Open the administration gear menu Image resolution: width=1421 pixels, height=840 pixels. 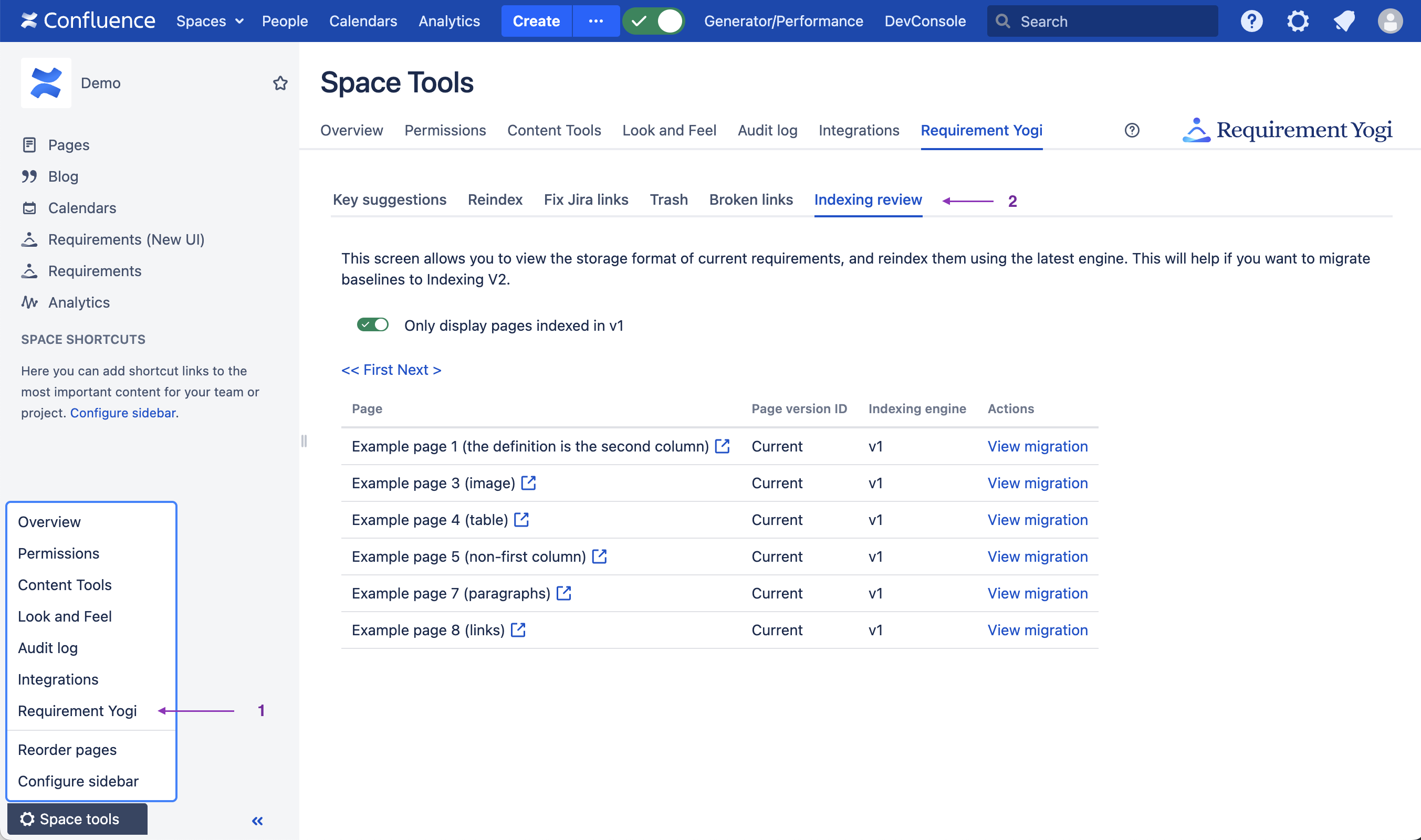1298,21
